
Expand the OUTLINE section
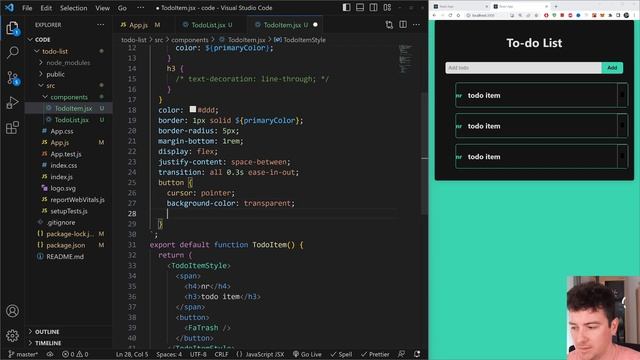coord(47,332)
